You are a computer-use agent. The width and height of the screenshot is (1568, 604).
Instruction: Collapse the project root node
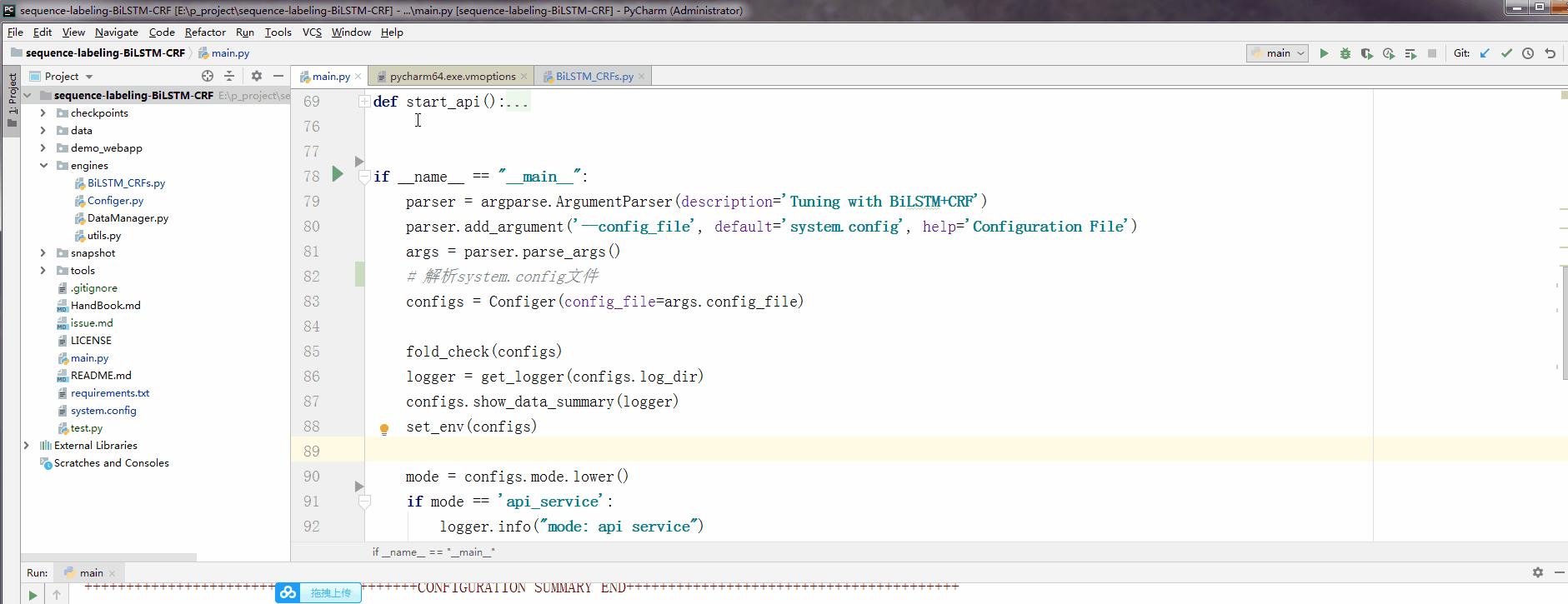pyautogui.click(x=27, y=95)
